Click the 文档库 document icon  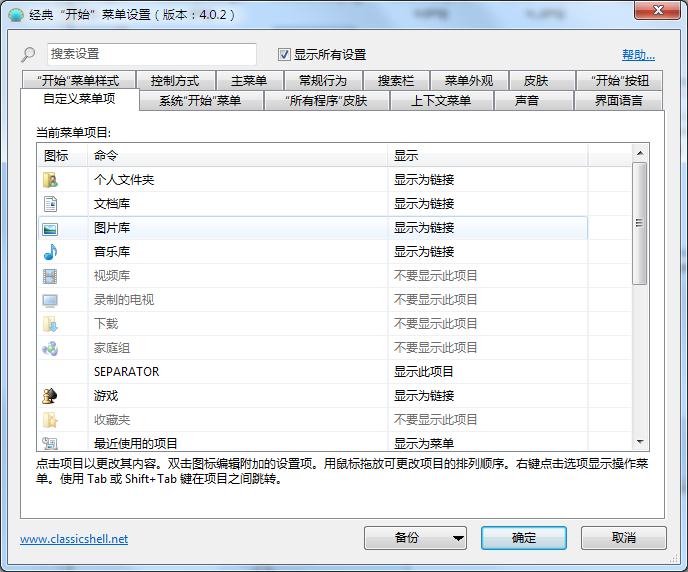(x=50, y=204)
